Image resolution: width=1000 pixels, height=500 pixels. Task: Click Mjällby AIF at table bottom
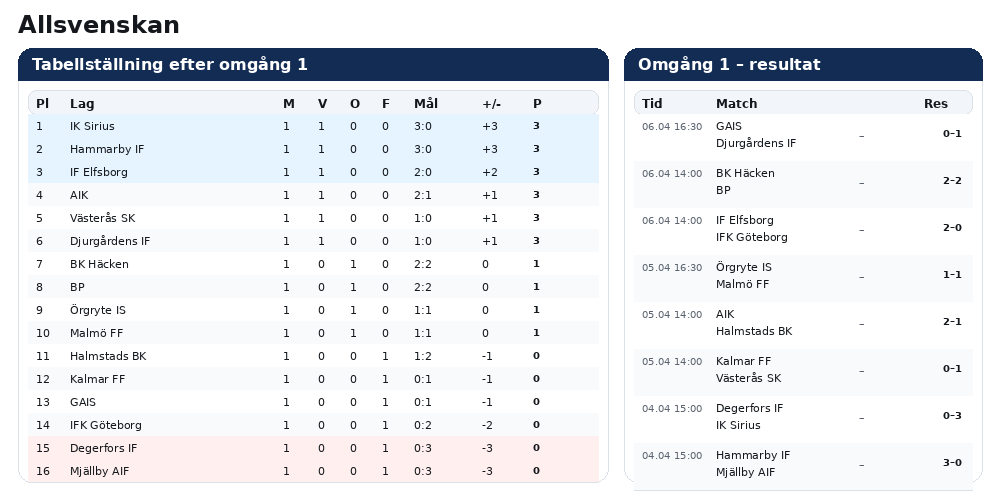99,471
